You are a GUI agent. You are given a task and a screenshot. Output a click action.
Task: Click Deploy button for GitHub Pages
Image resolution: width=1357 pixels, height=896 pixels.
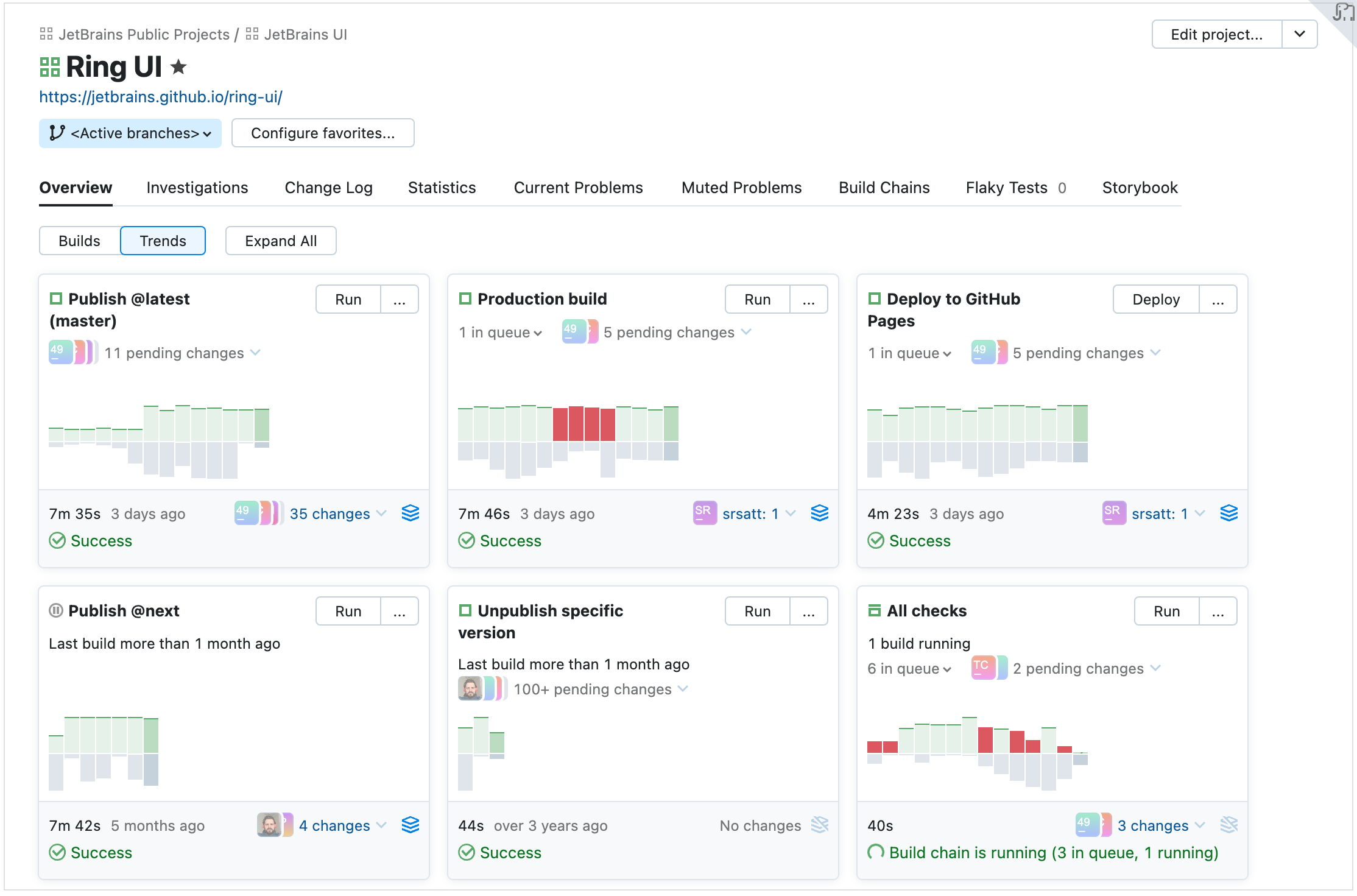1155,299
